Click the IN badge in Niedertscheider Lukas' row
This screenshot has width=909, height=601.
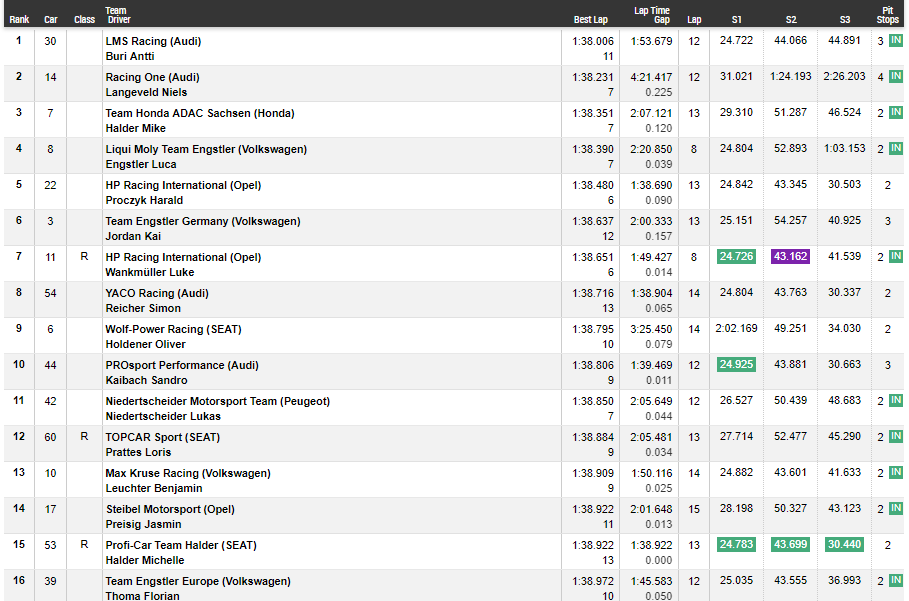coord(896,400)
